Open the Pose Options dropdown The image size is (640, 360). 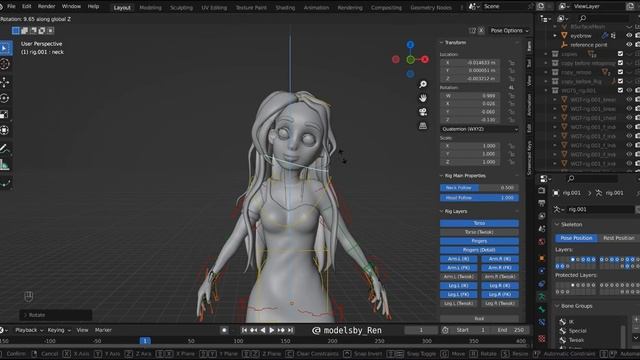click(509, 31)
